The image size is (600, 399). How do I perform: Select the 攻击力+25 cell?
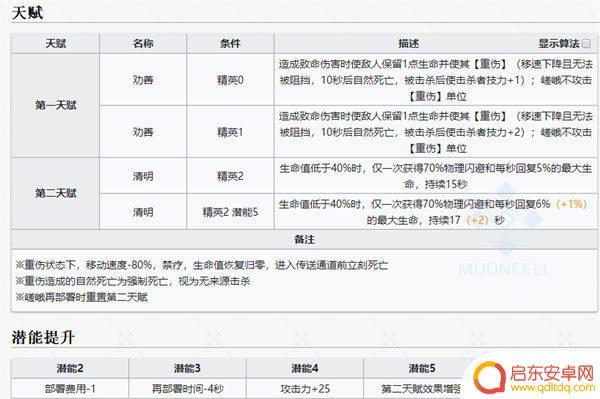[x=305, y=389]
